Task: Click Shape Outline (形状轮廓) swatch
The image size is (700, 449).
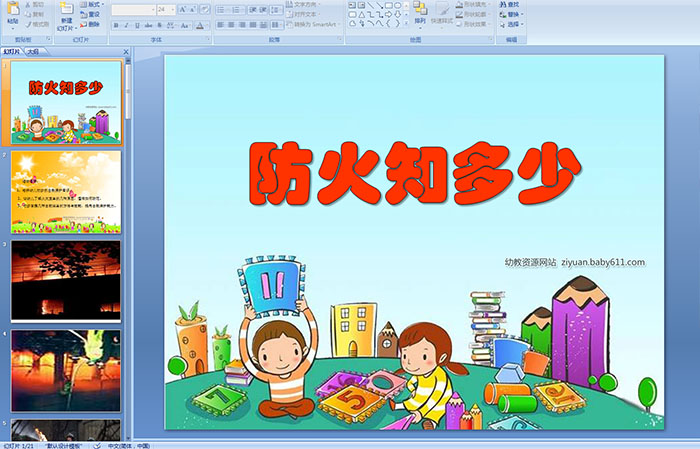Action: [x=459, y=14]
